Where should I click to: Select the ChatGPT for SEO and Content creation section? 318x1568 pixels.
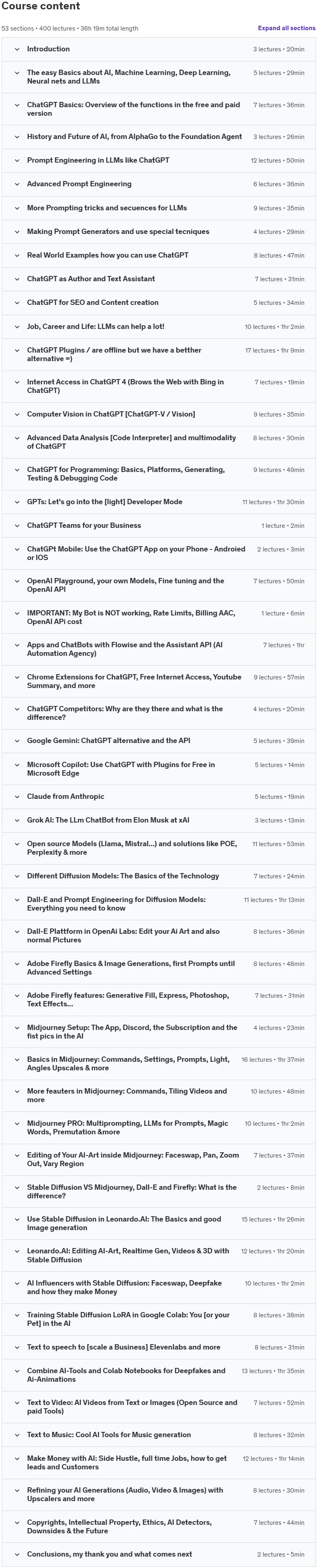tap(158, 302)
